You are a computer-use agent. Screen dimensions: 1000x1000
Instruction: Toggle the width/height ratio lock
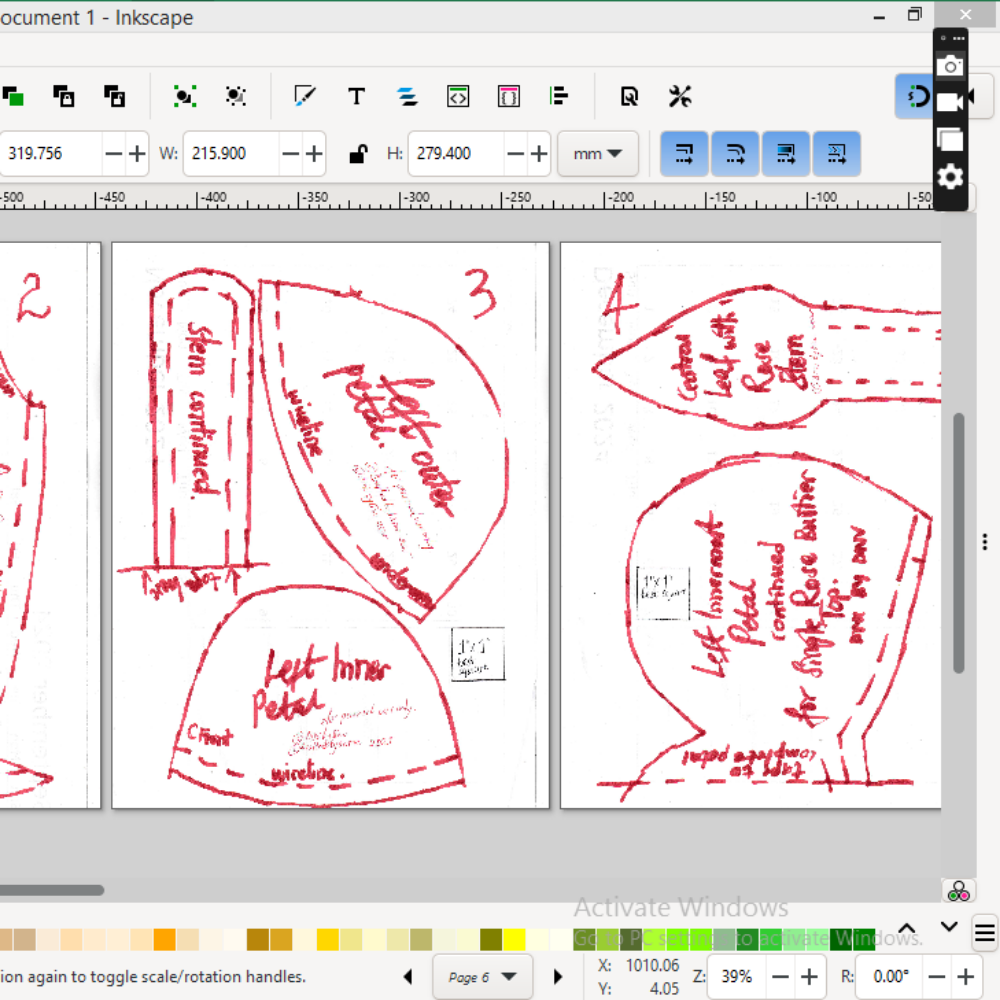tap(358, 154)
